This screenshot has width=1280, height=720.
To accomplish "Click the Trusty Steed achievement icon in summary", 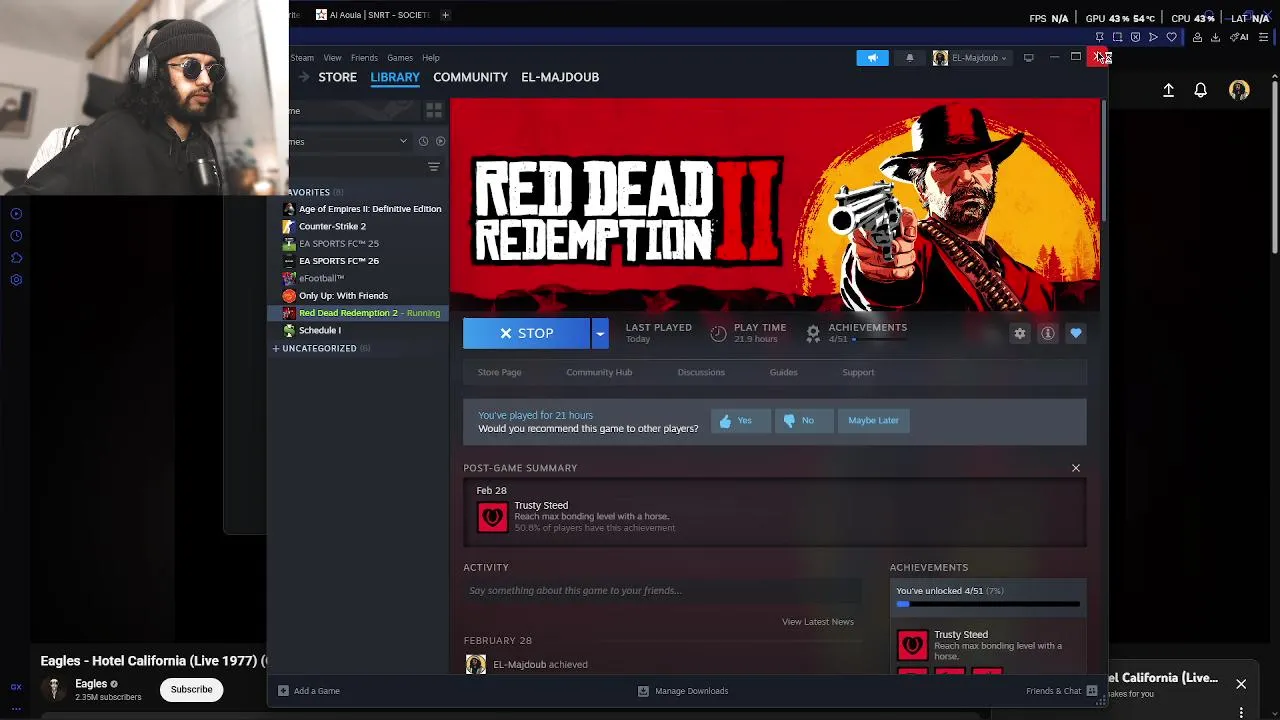I will [x=492, y=516].
